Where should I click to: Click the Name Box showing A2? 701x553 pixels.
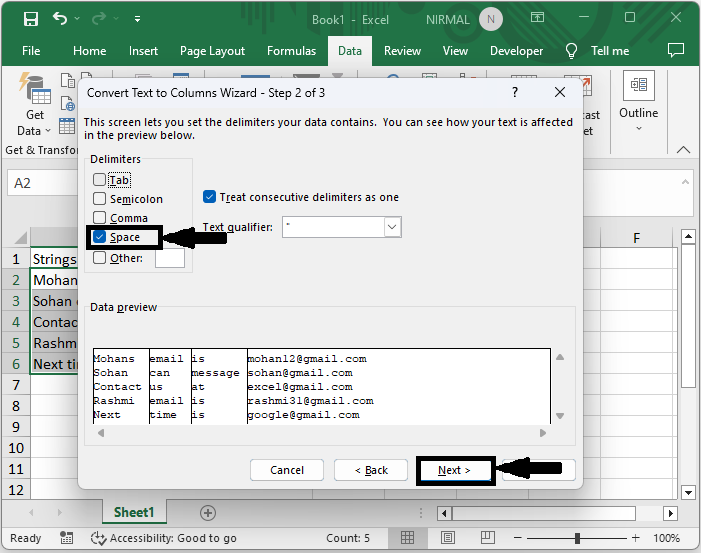click(x=42, y=183)
